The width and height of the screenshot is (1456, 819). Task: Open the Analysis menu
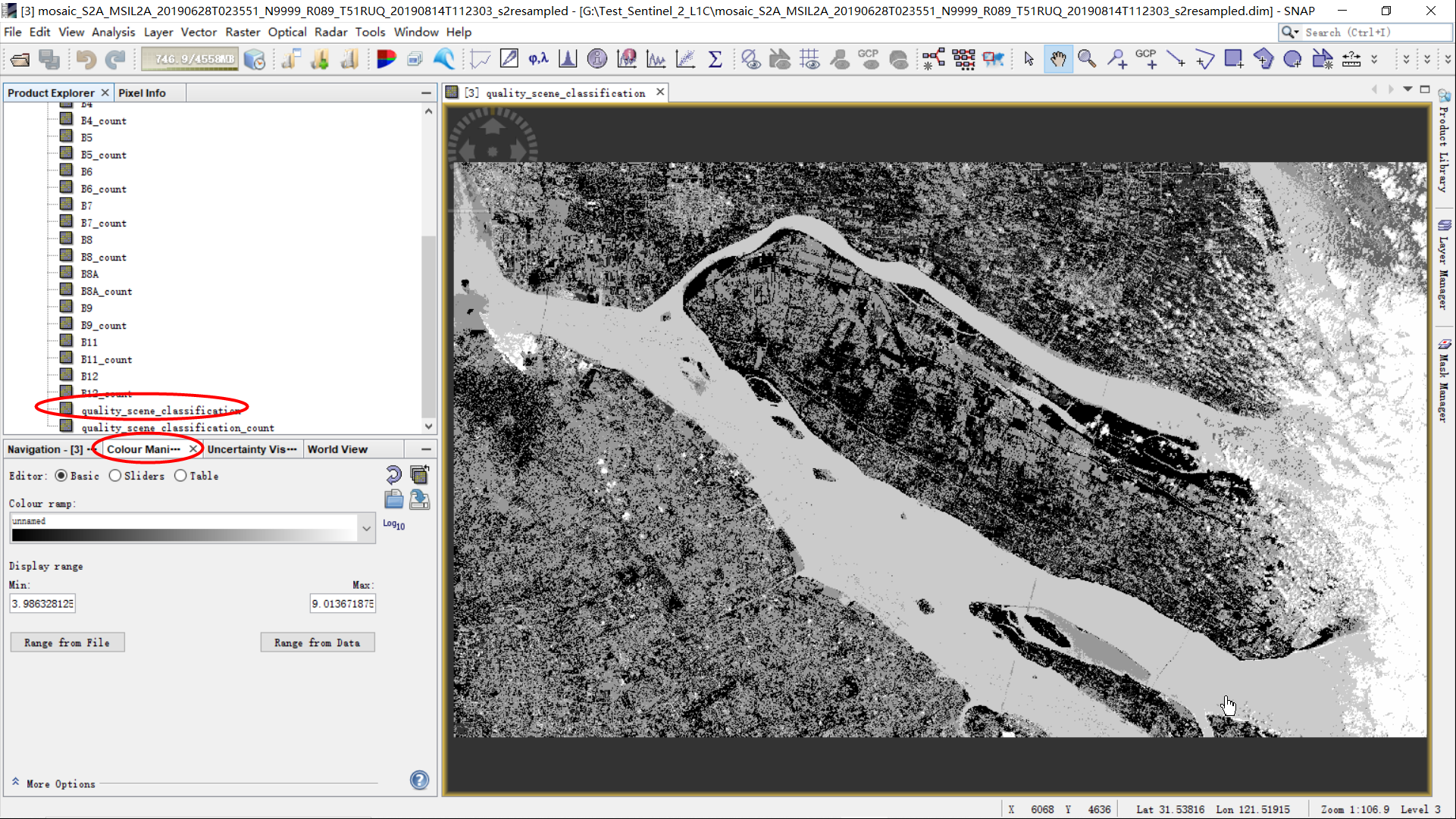(113, 32)
